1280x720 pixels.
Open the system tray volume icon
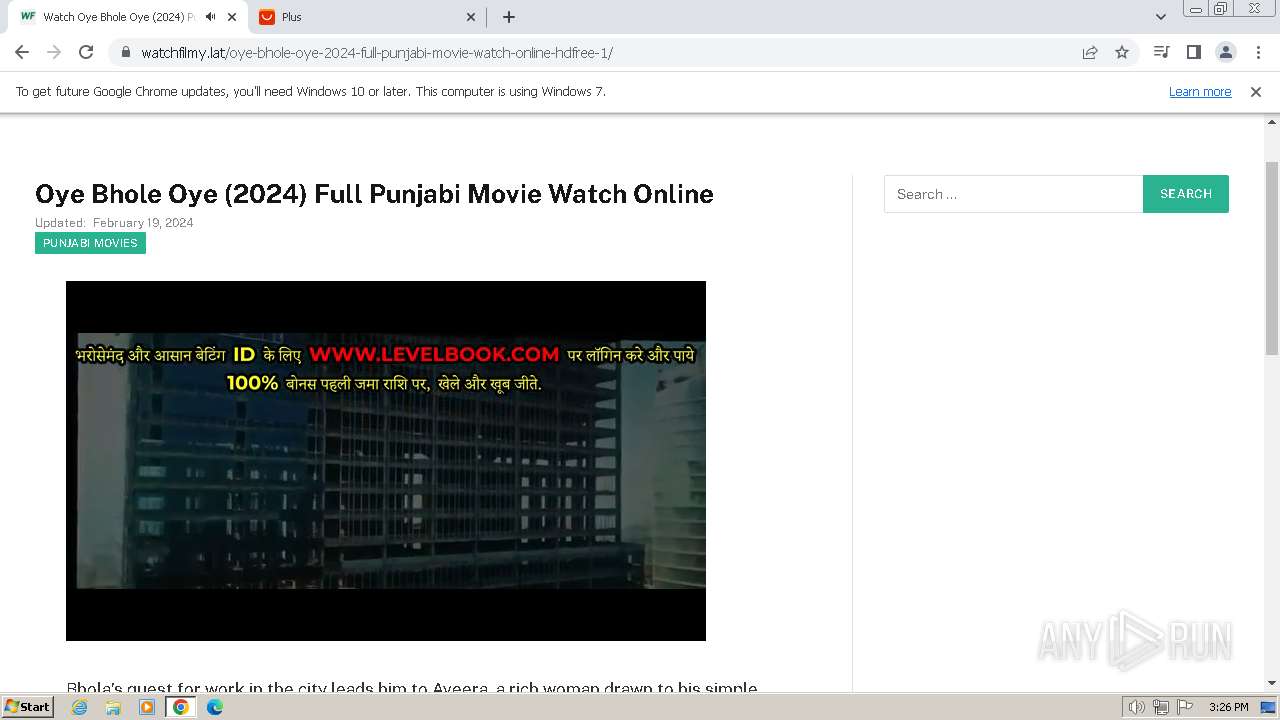click(x=1137, y=707)
